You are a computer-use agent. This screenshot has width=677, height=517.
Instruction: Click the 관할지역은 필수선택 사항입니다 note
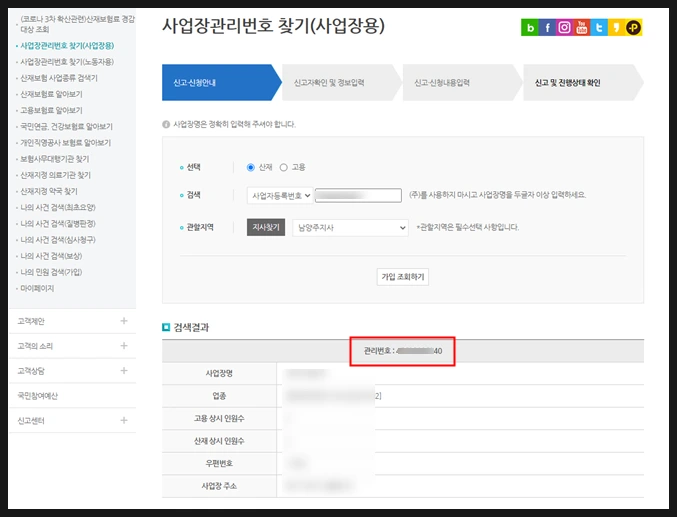pyautogui.click(x=468, y=227)
